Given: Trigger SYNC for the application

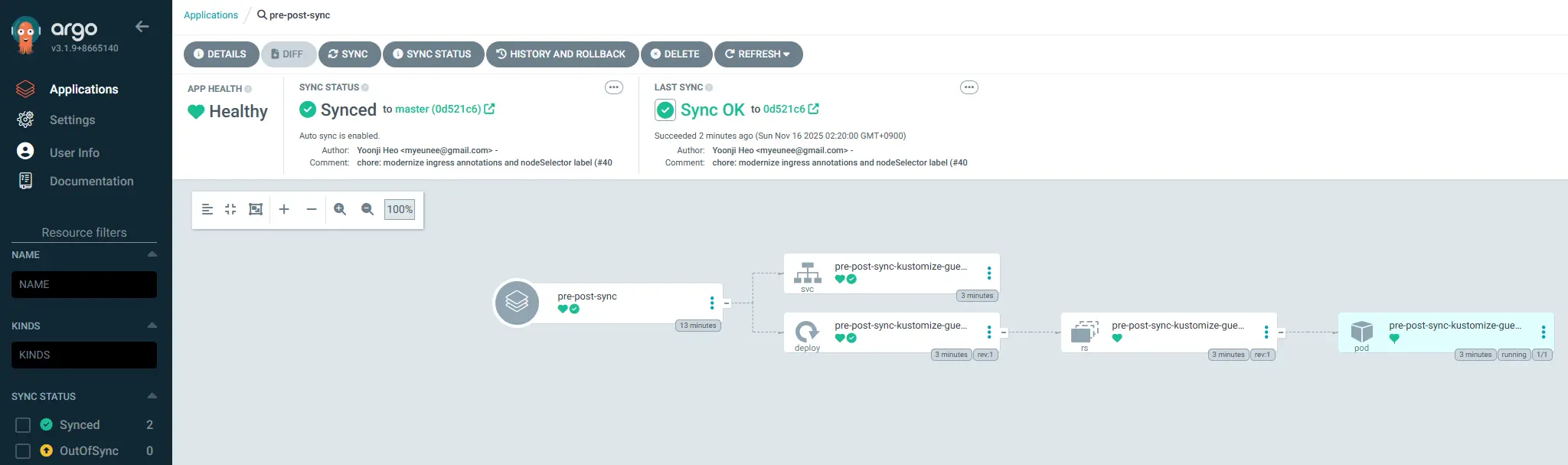Looking at the screenshot, I should [x=349, y=54].
